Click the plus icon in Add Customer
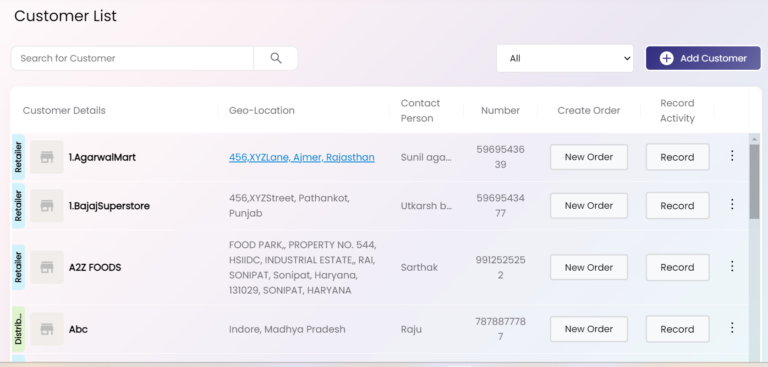768x367 pixels. 666,58
